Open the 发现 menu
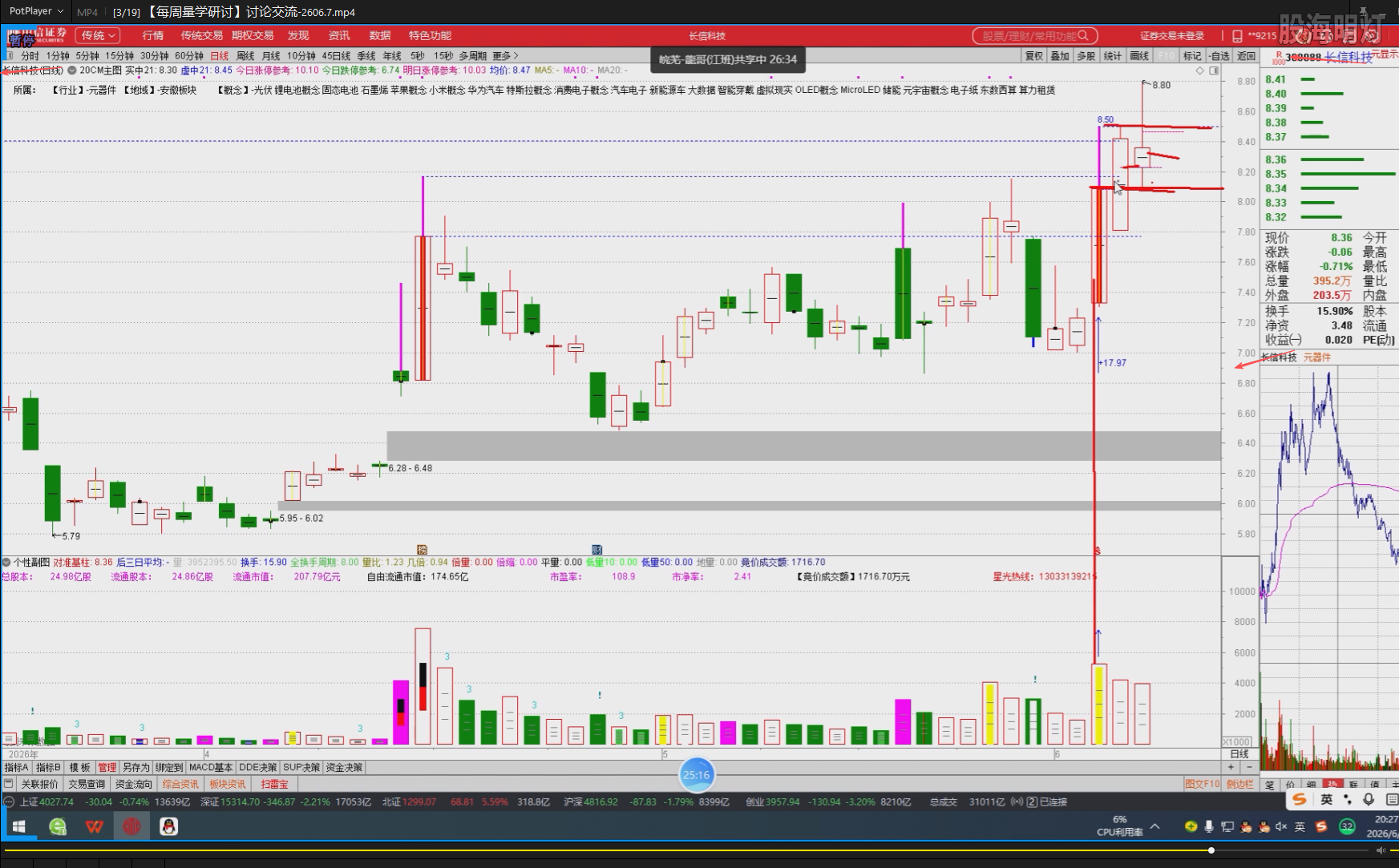Screen dimensions: 1399x868 [x=298, y=35]
